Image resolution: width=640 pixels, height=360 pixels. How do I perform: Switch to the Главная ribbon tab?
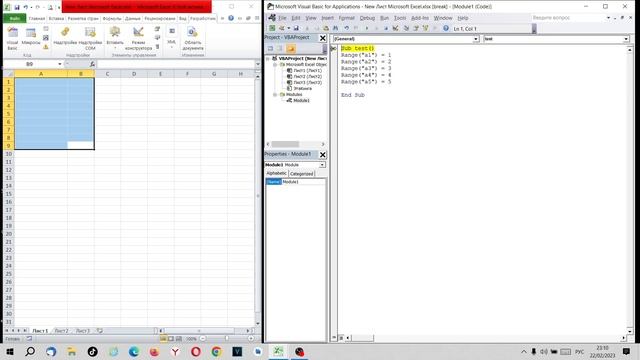click(37, 18)
